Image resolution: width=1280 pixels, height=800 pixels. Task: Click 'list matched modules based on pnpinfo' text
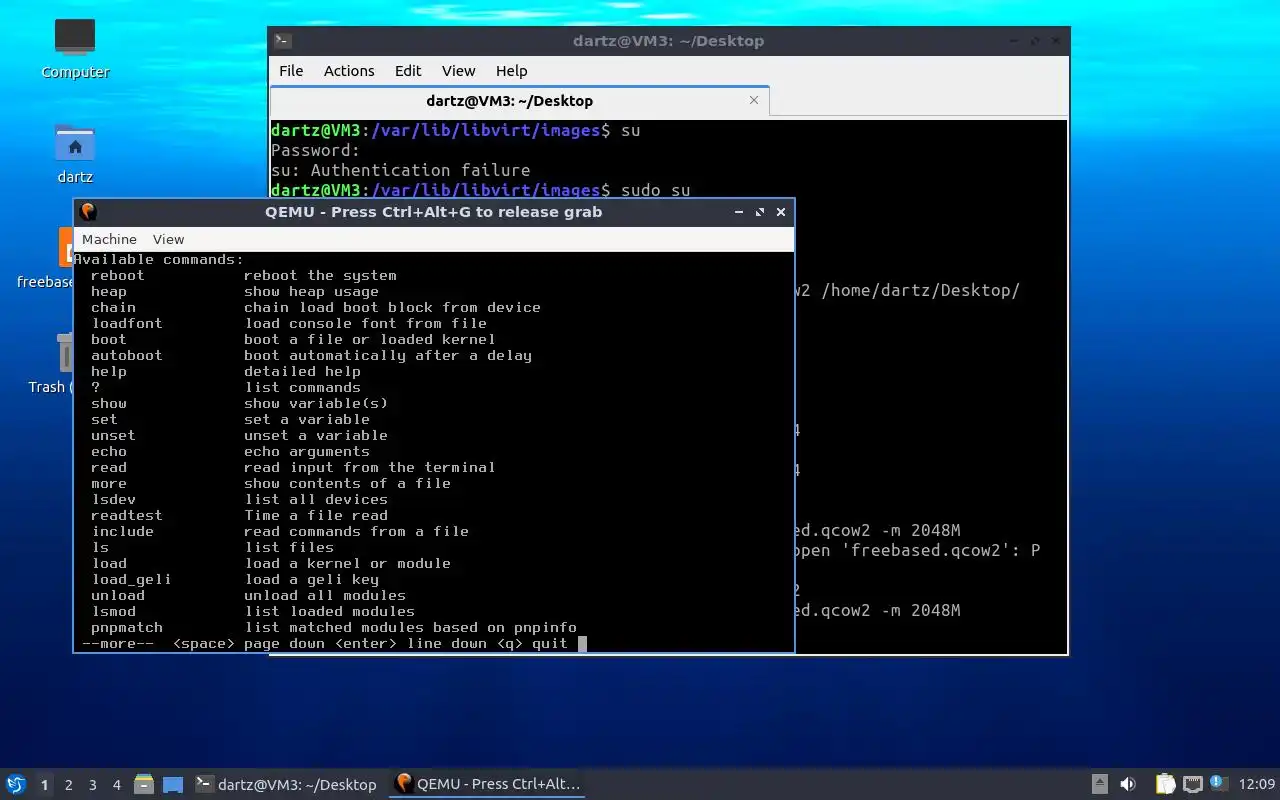410,628
